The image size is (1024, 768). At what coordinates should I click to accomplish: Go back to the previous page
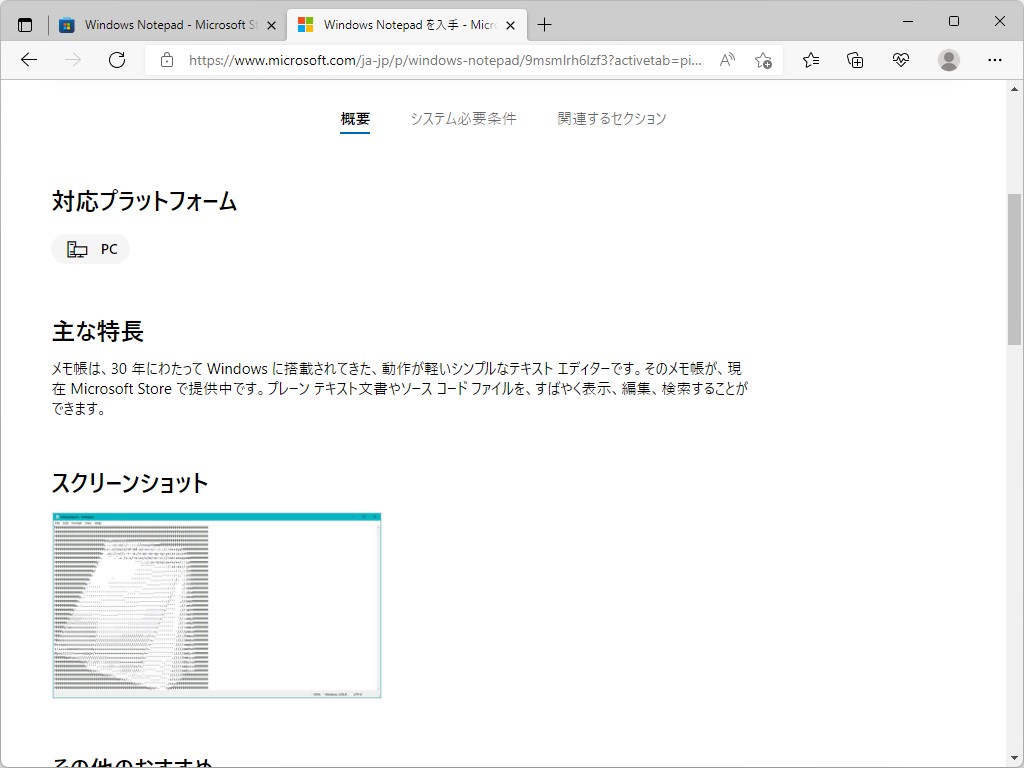[28, 60]
